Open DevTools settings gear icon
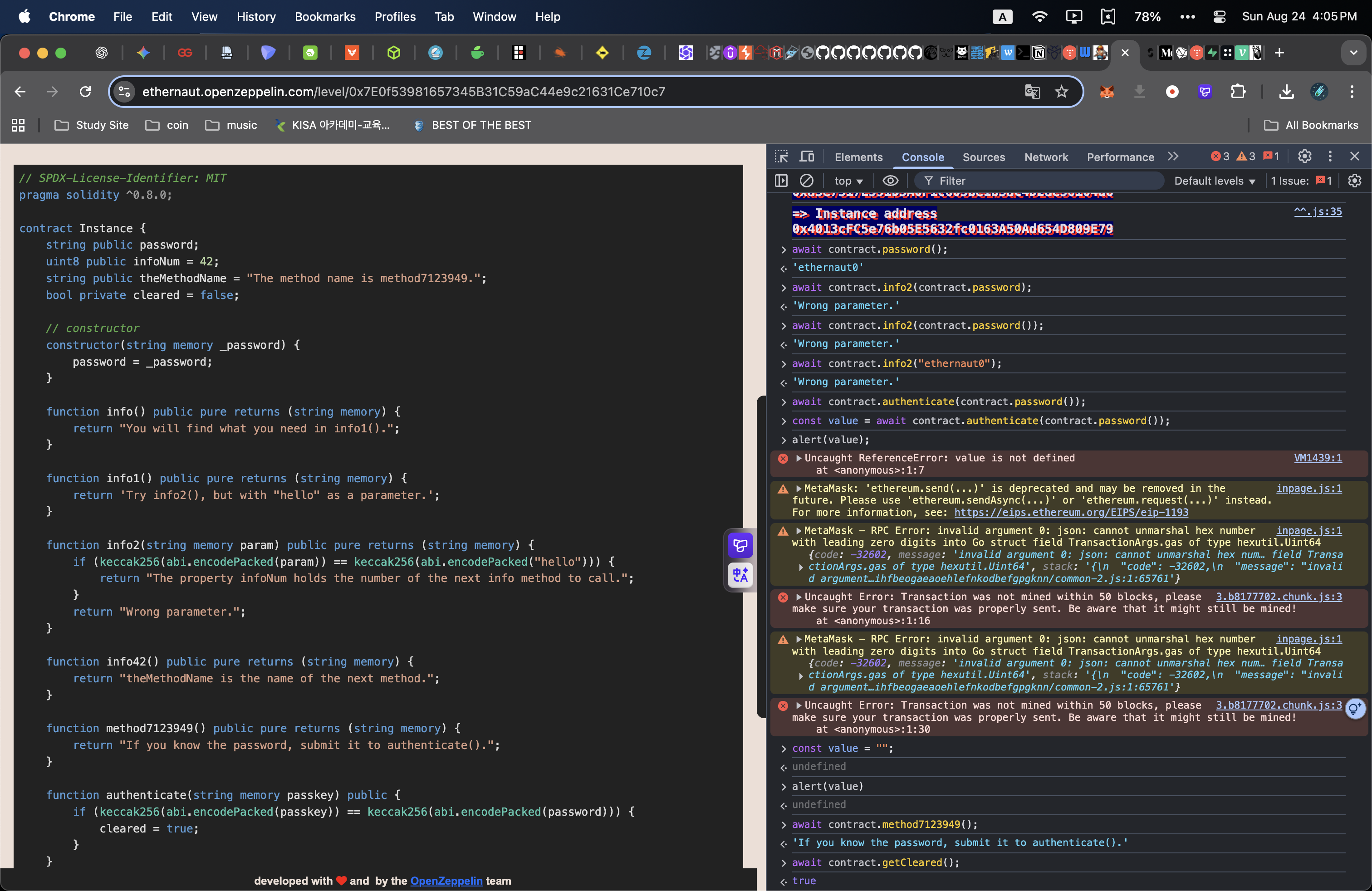 [1304, 156]
